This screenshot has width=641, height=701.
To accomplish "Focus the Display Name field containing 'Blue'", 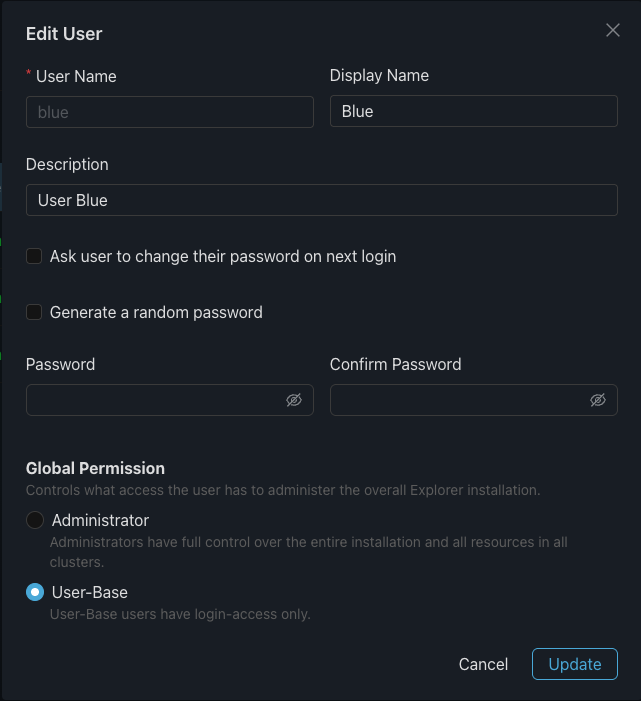I will (473, 111).
